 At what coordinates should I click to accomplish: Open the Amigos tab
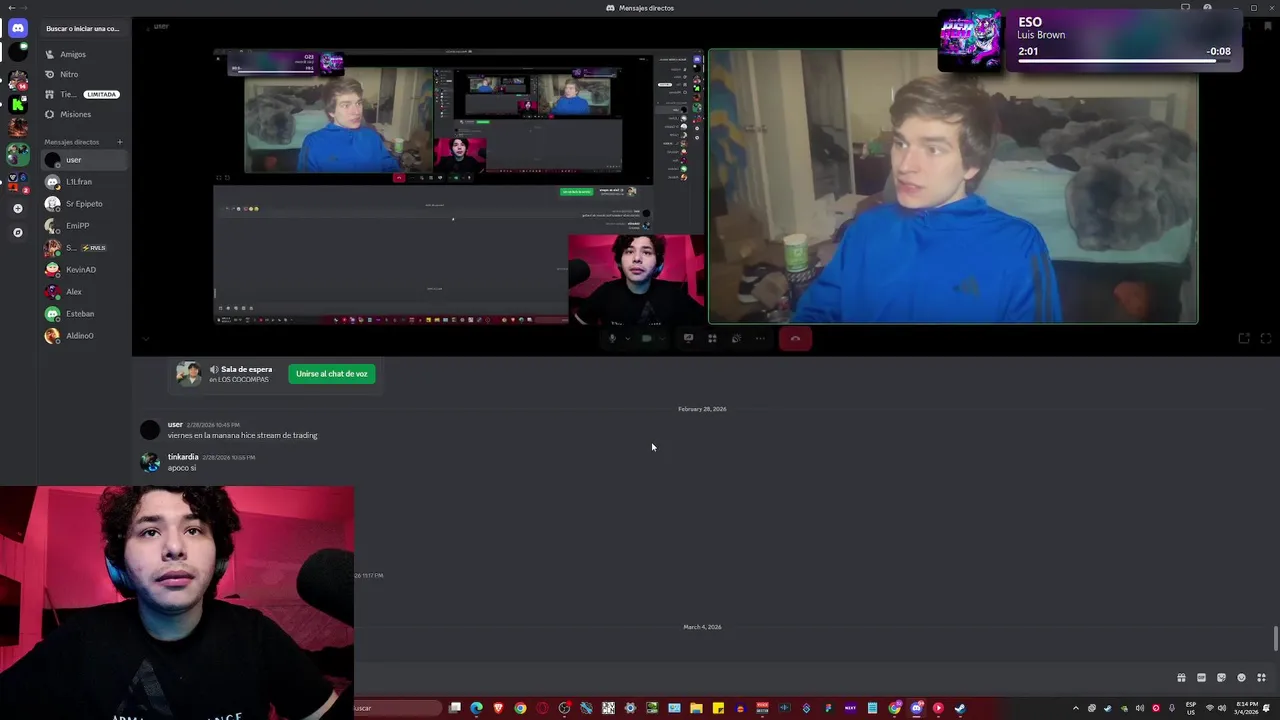pyautogui.click(x=84, y=54)
